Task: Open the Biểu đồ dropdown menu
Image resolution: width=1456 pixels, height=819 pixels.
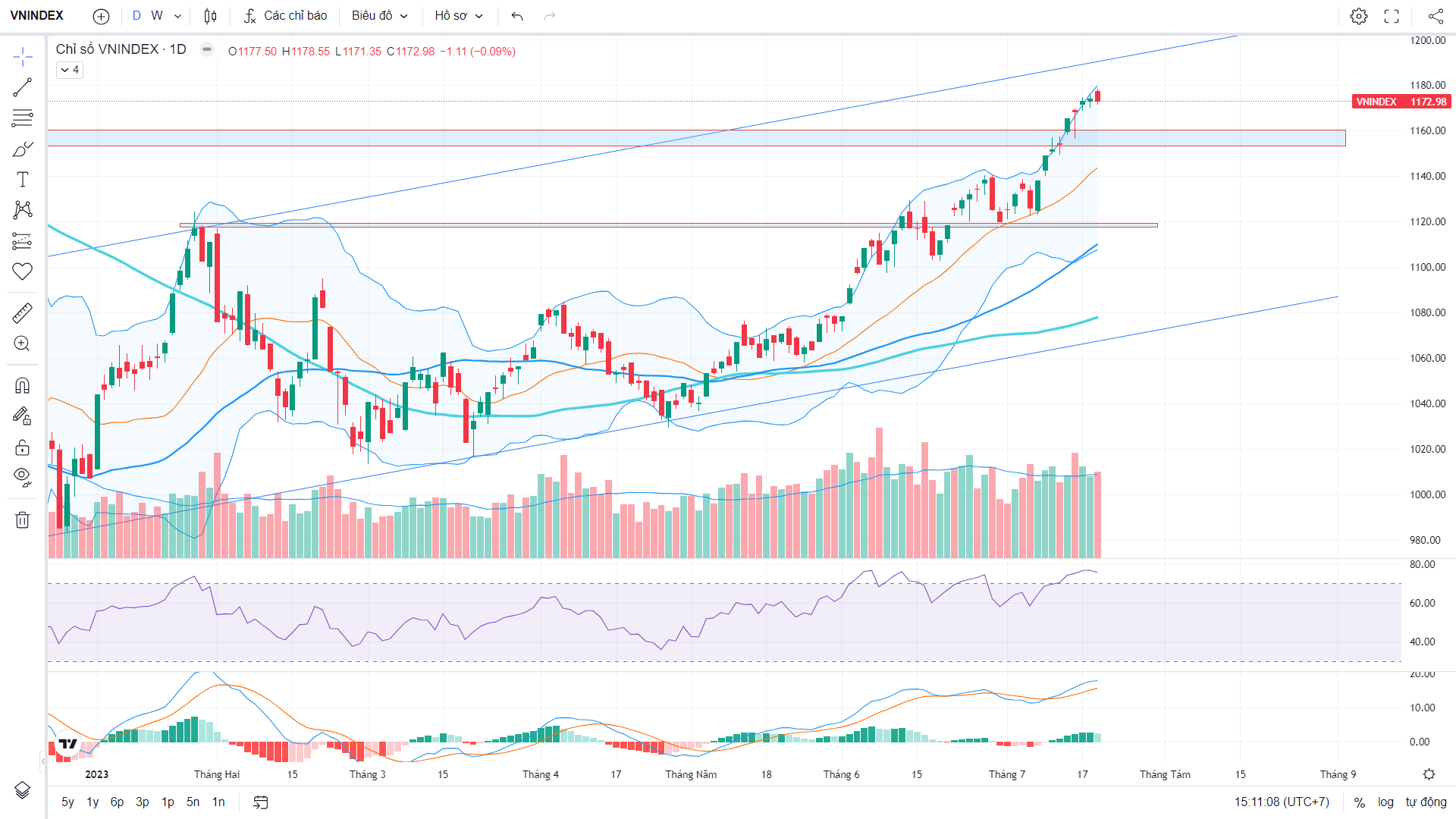Action: (x=380, y=16)
